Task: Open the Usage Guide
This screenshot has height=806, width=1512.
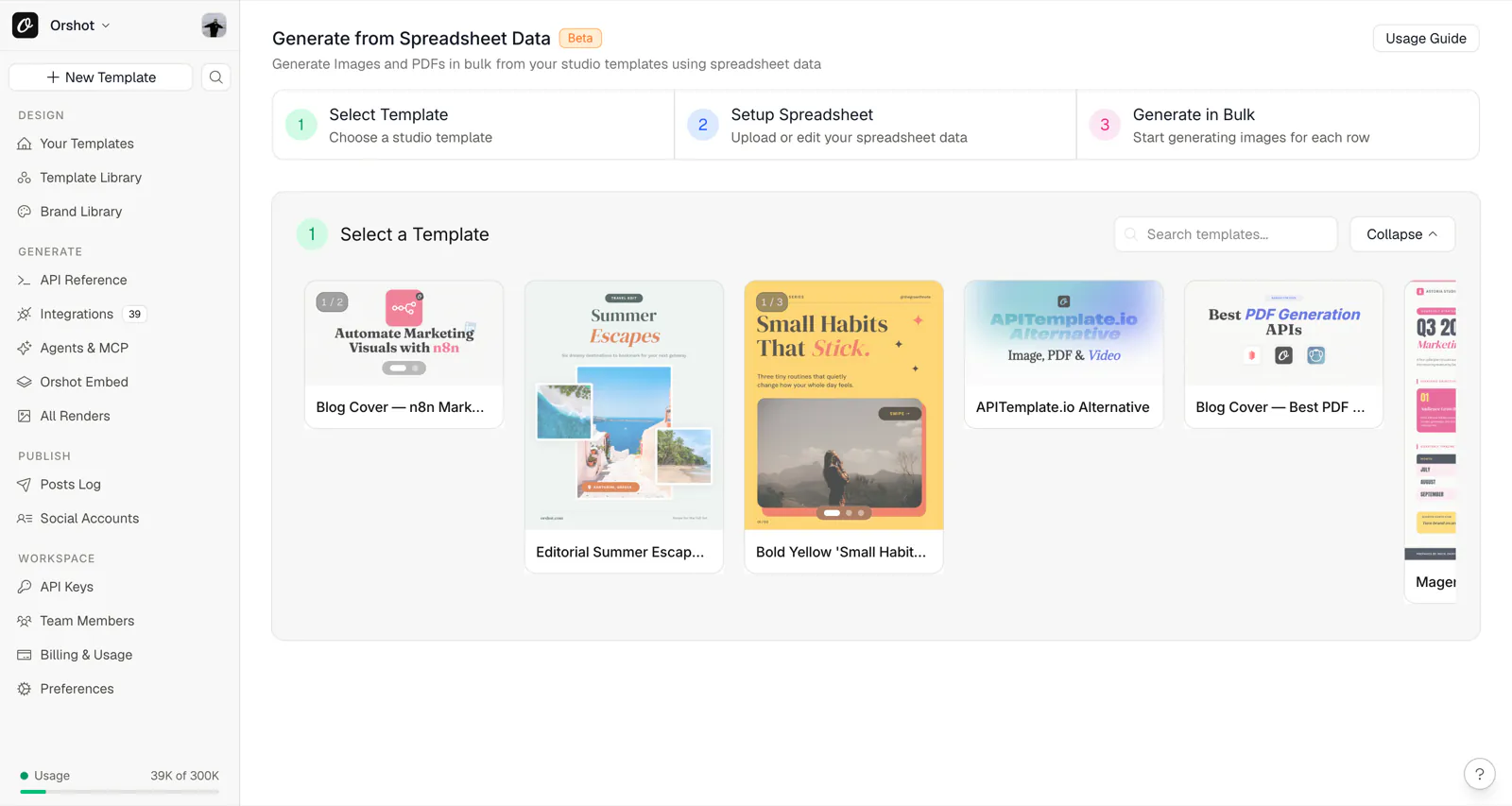Action: click(1425, 39)
